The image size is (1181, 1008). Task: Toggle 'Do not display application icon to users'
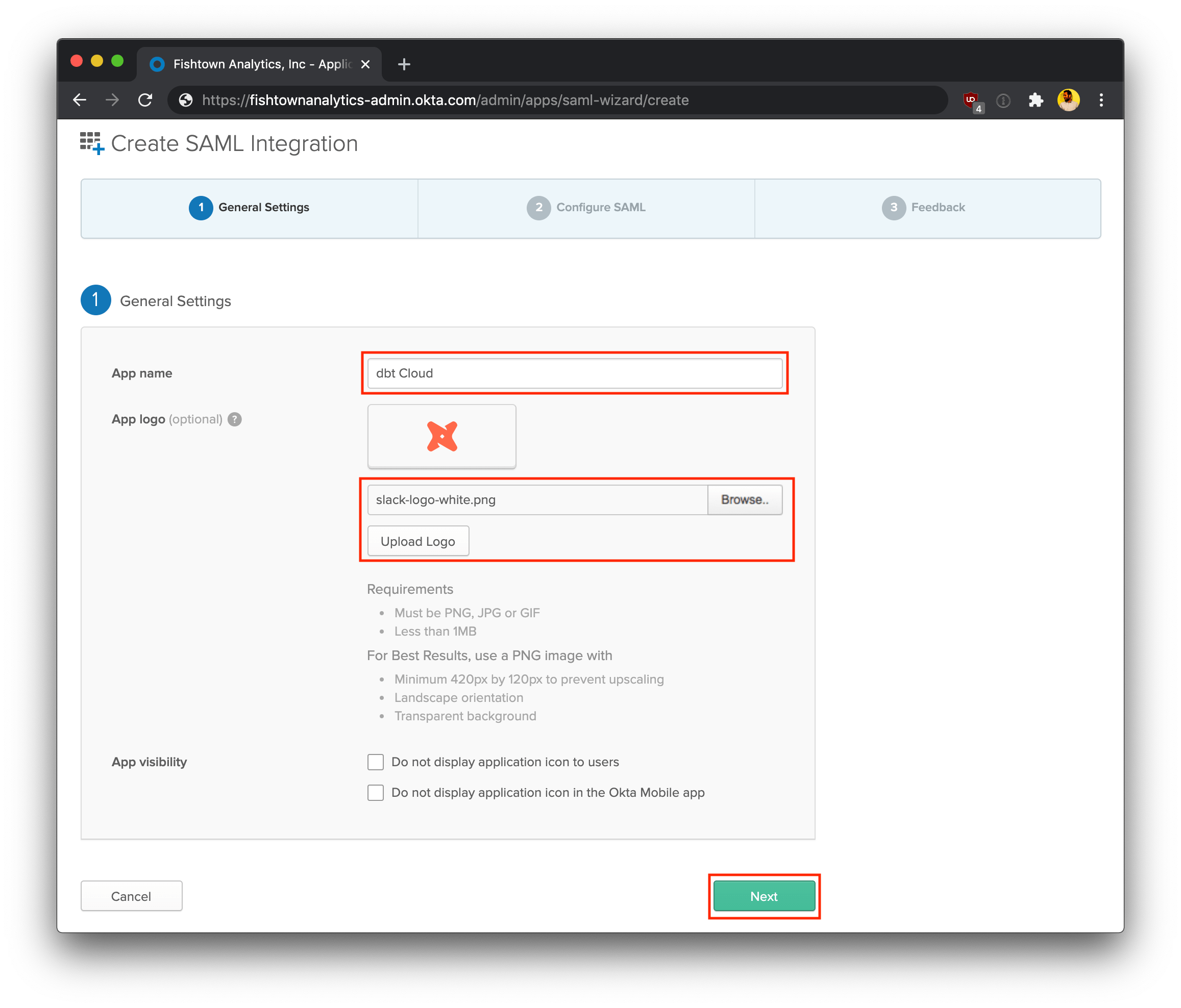375,762
